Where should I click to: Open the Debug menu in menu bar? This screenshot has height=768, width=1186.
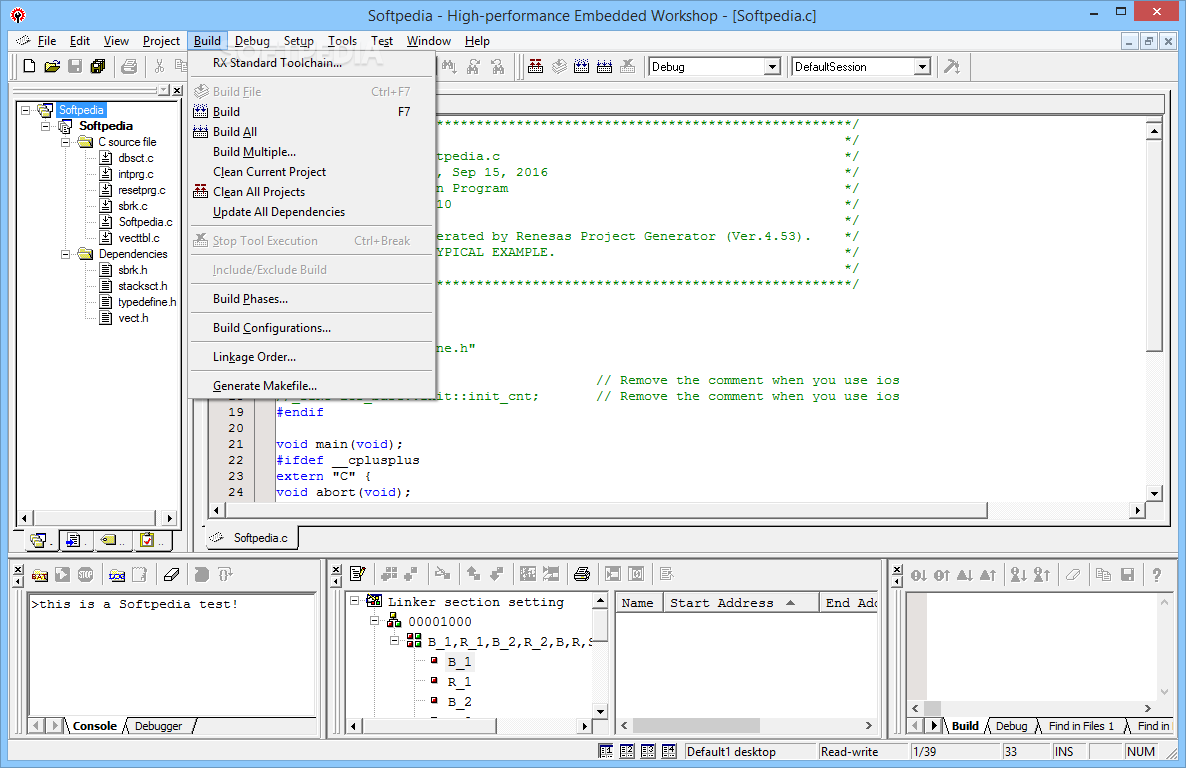252,41
